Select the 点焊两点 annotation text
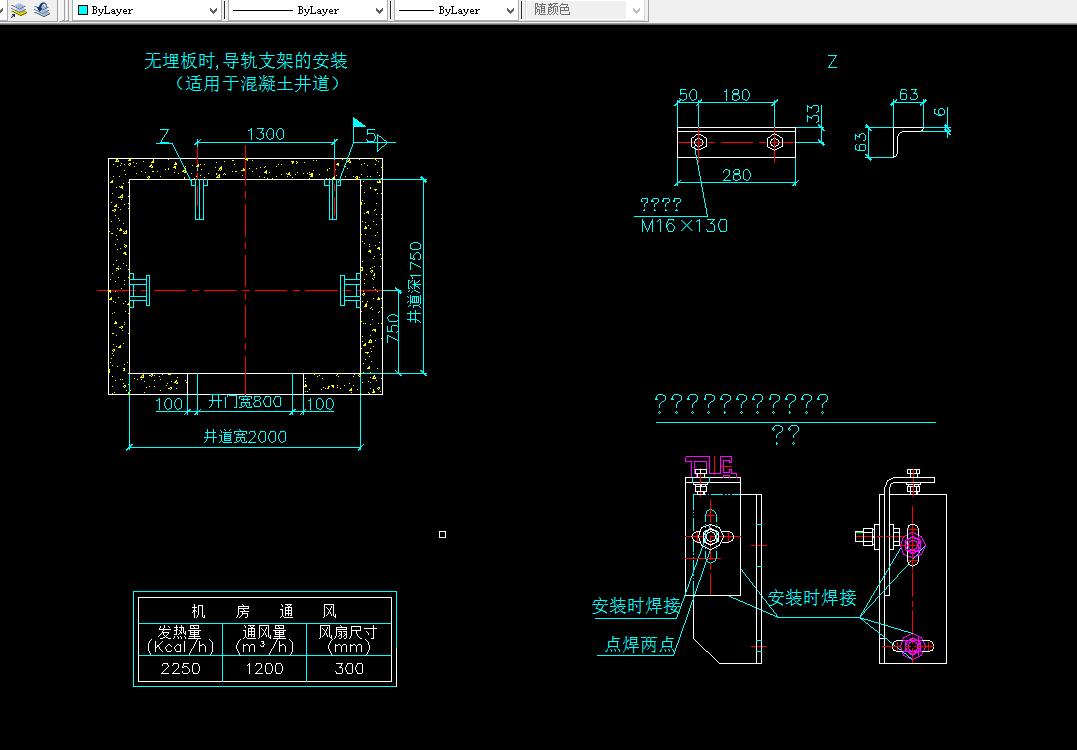 639,644
